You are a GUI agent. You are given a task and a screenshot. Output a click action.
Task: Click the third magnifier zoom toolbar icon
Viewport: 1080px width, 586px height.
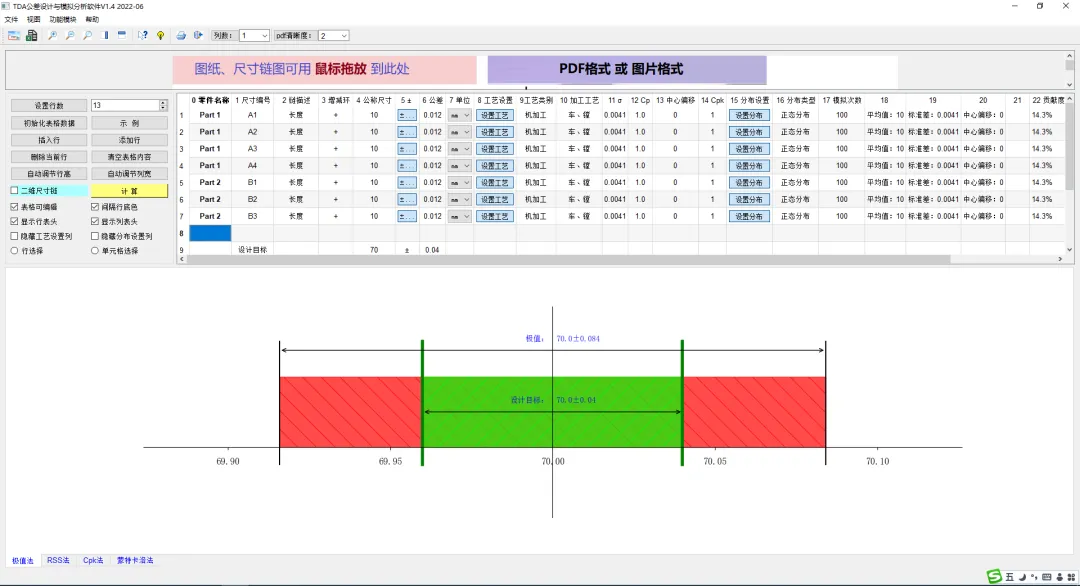(x=87, y=35)
